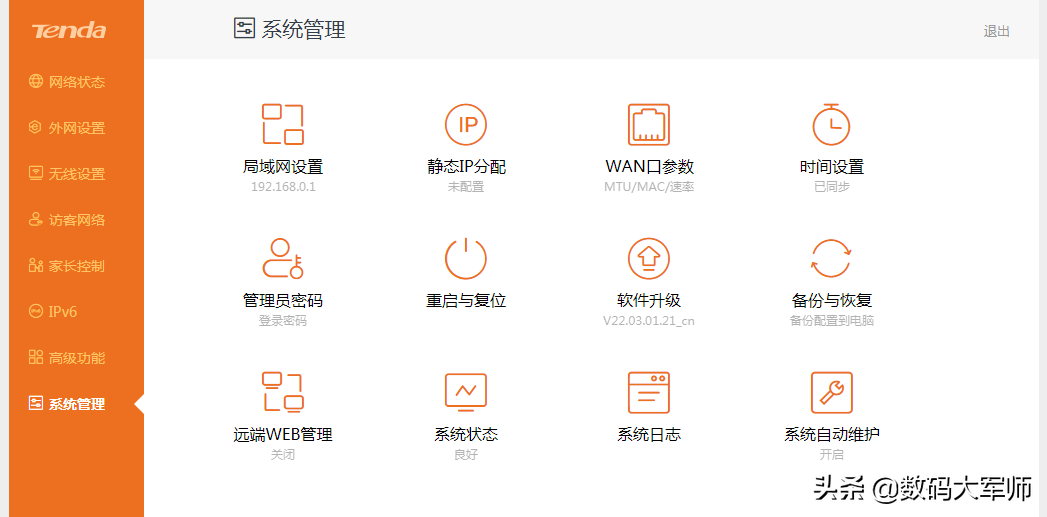Click the 未配置 status text
The width and height of the screenshot is (1047, 517).
[x=465, y=187]
